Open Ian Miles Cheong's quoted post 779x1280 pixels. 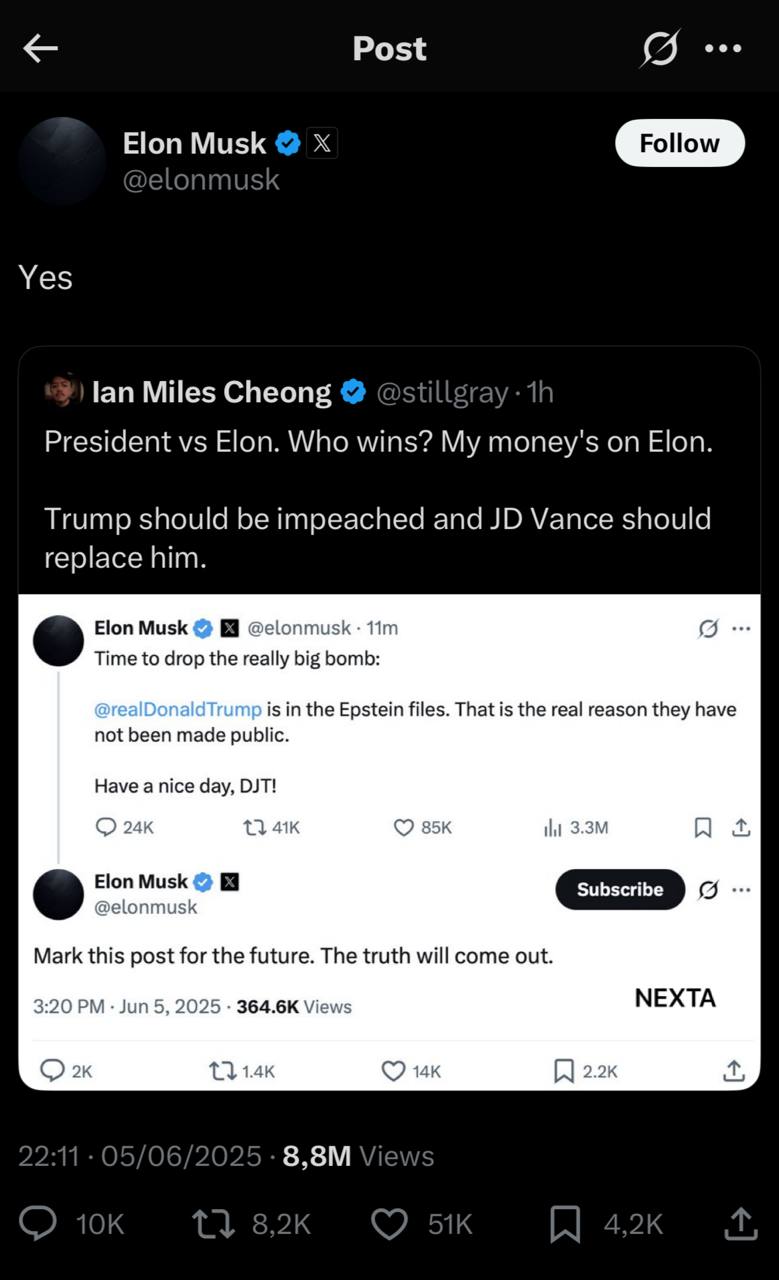click(378, 479)
